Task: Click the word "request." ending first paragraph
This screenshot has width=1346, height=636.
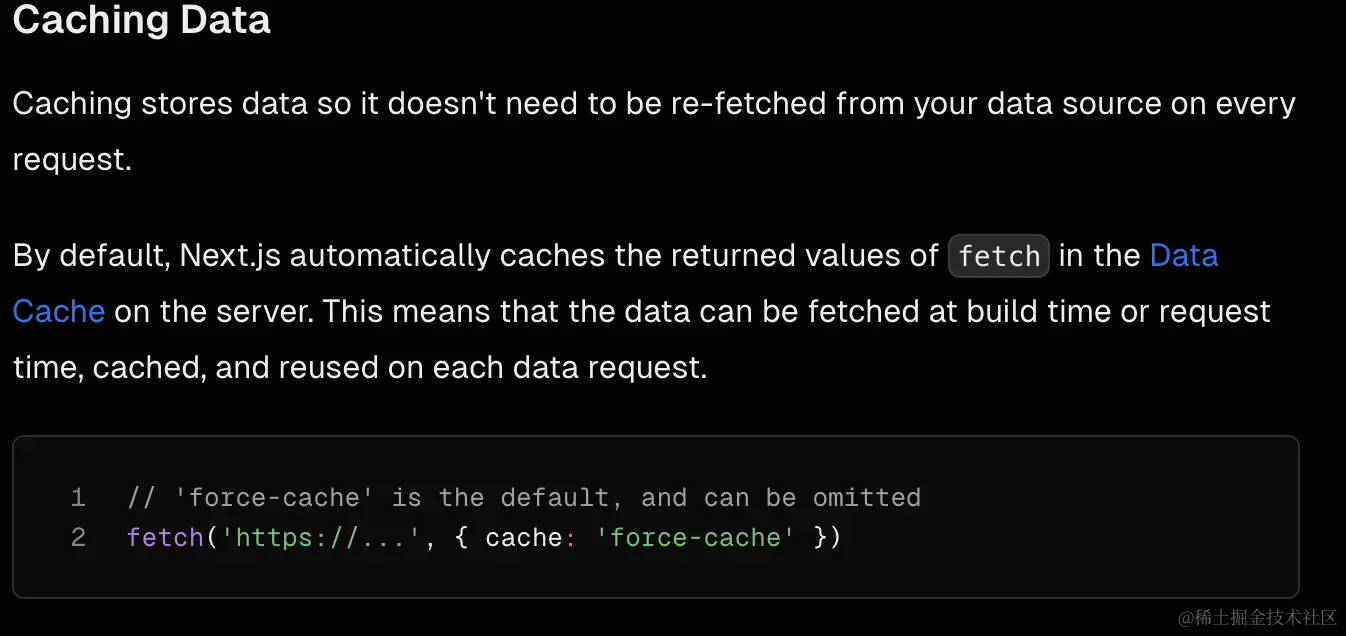Action: pos(72,160)
